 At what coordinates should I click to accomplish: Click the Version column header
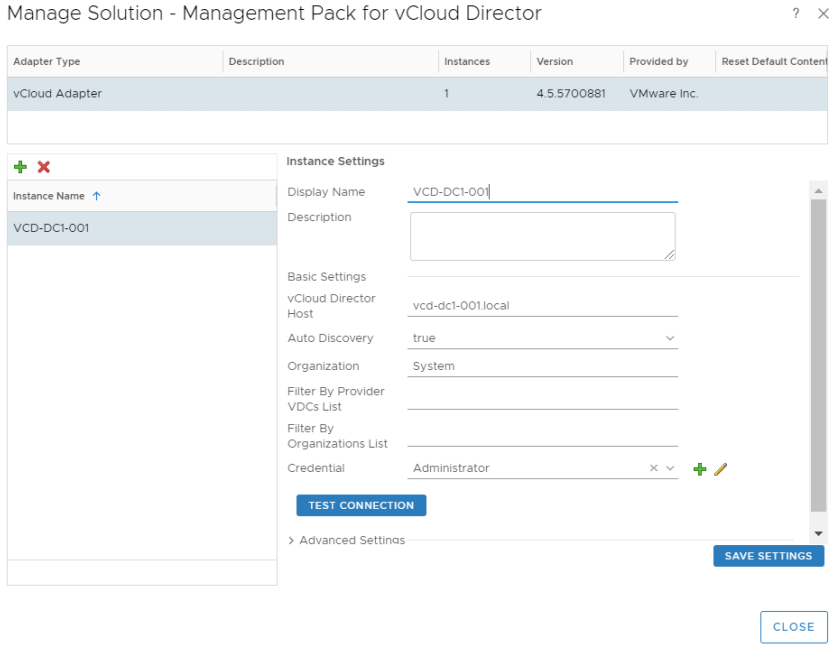pos(555,61)
